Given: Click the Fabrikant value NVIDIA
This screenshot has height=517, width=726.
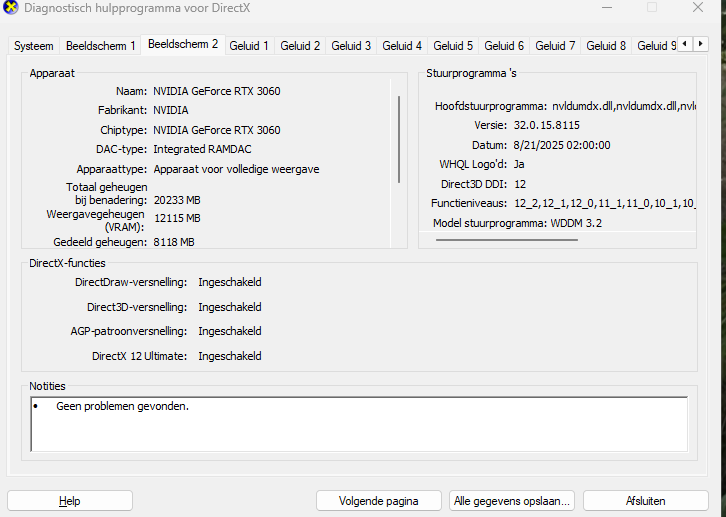Looking at the screenshot, I should [x=171, y=110].
